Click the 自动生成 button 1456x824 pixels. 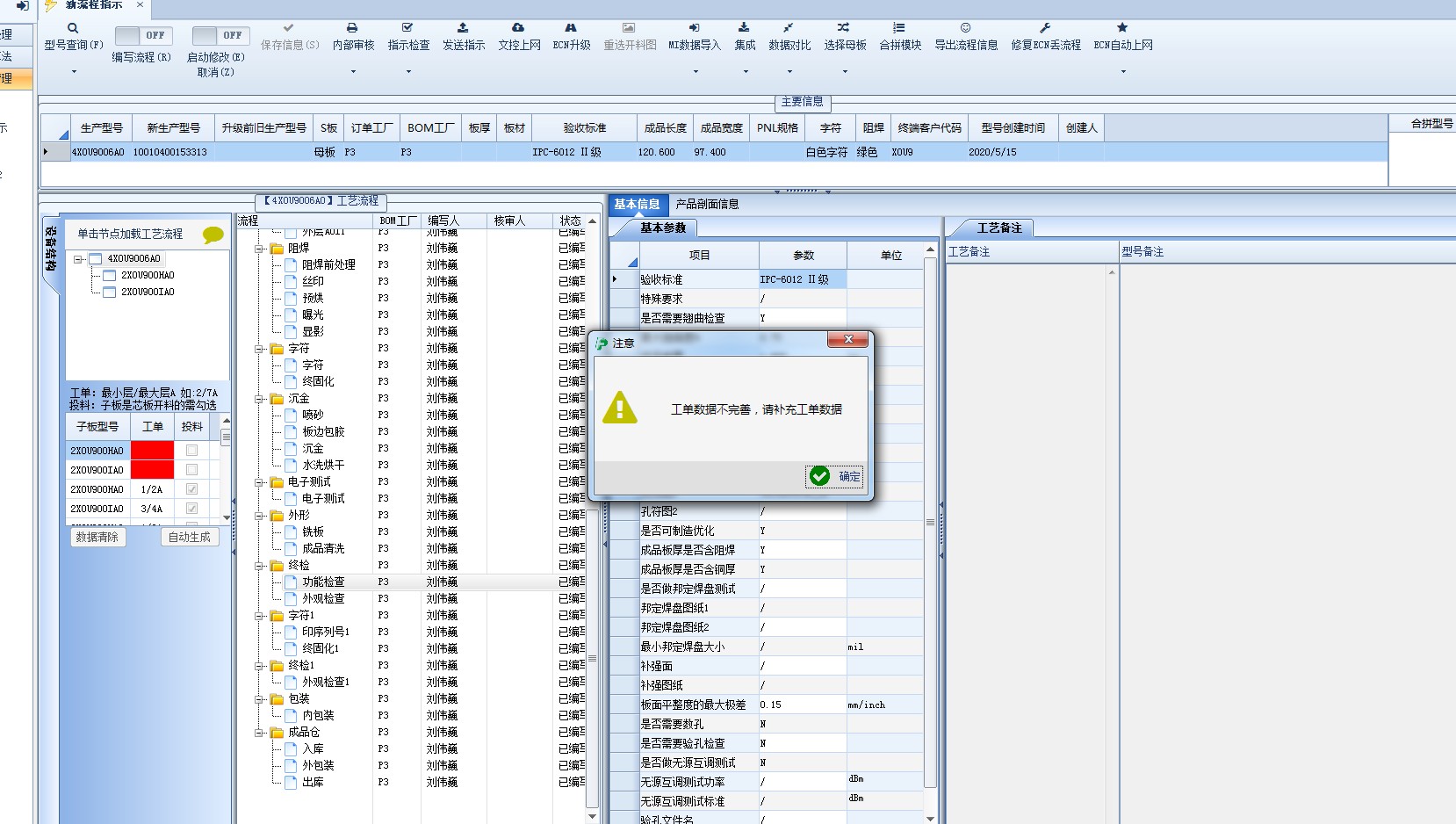pos(189,537)
